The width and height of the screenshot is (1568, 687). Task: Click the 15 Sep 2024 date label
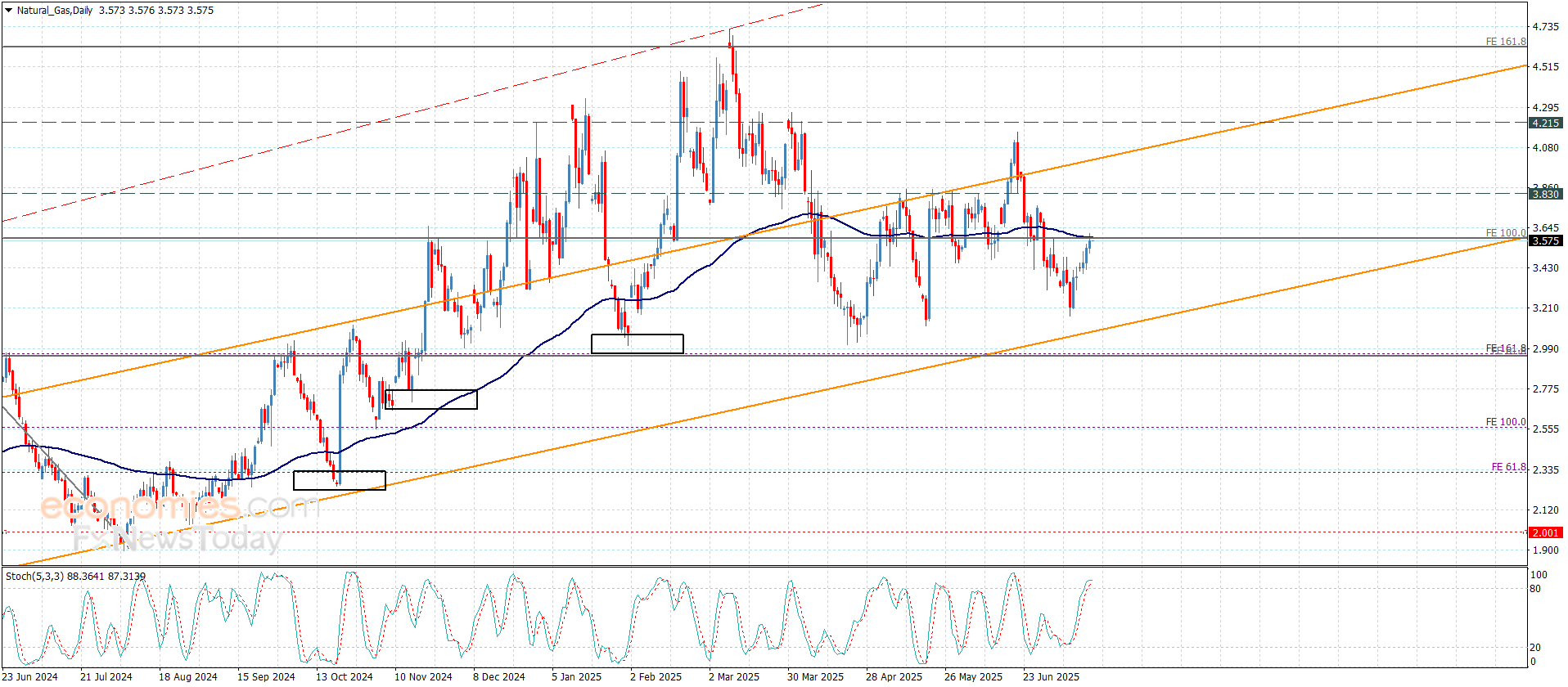coord(266,676)
